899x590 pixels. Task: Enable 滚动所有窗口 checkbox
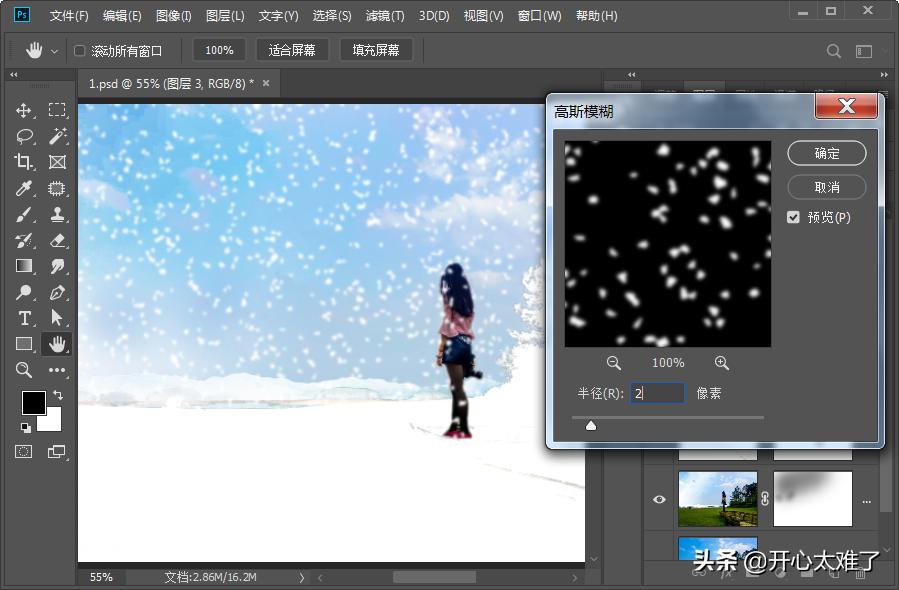pos(80,50)
